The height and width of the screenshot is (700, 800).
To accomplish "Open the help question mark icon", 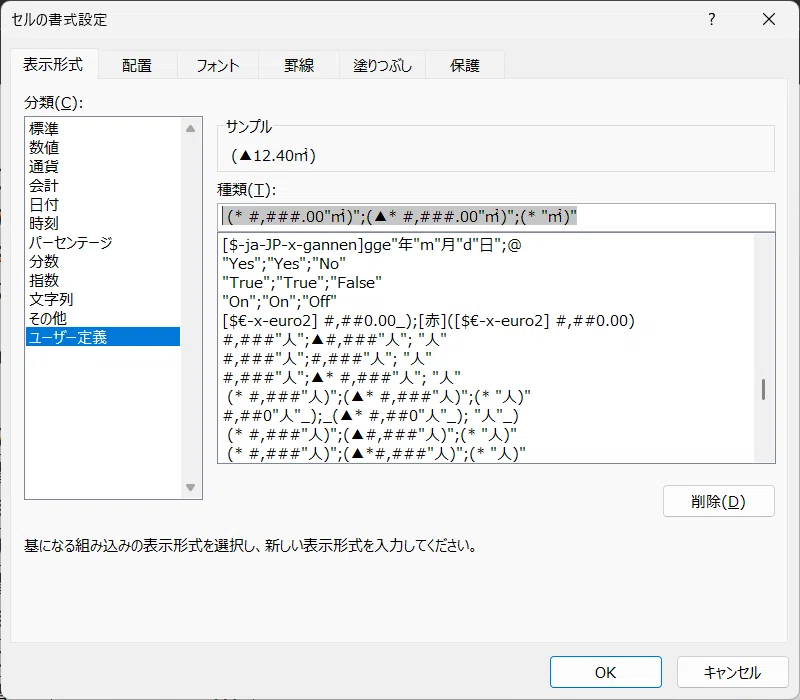I will pyautogui.click(x=712, y=20).
